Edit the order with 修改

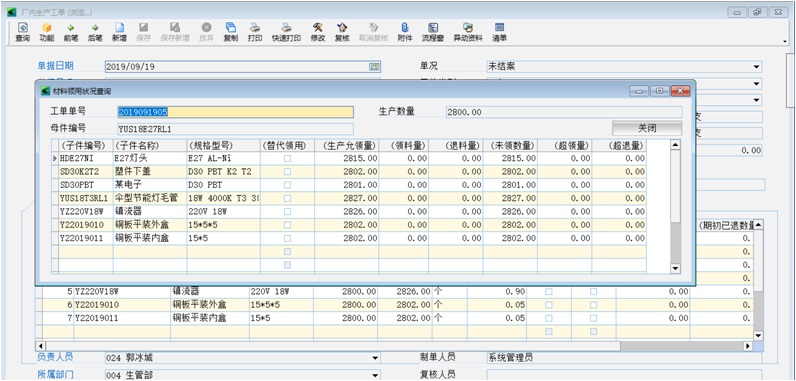[318, 32]
